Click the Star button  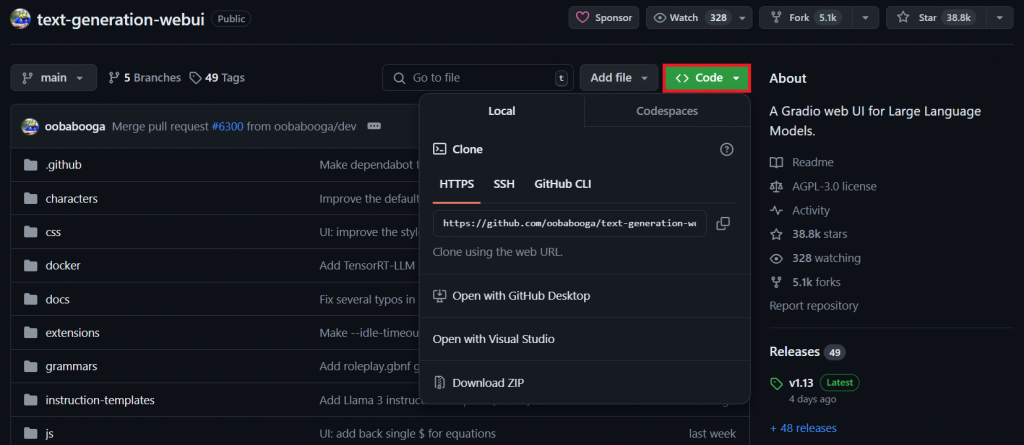(936, 18)
